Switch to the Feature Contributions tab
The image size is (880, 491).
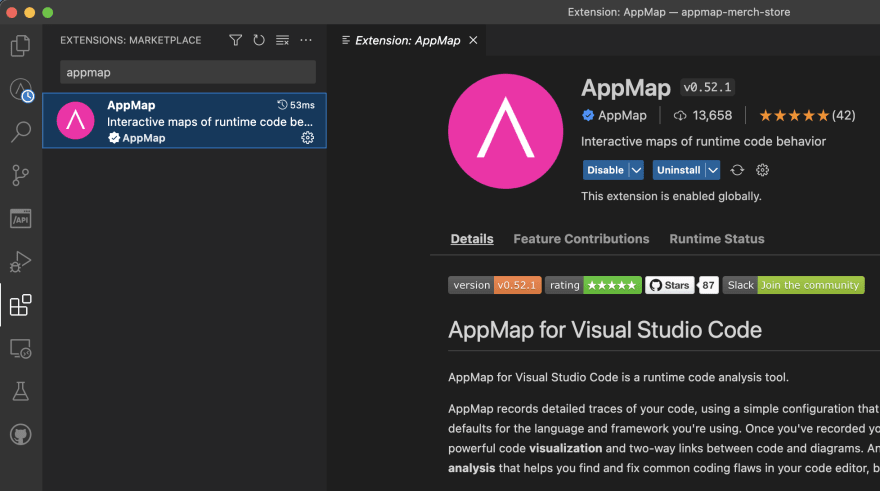point(581,239)
